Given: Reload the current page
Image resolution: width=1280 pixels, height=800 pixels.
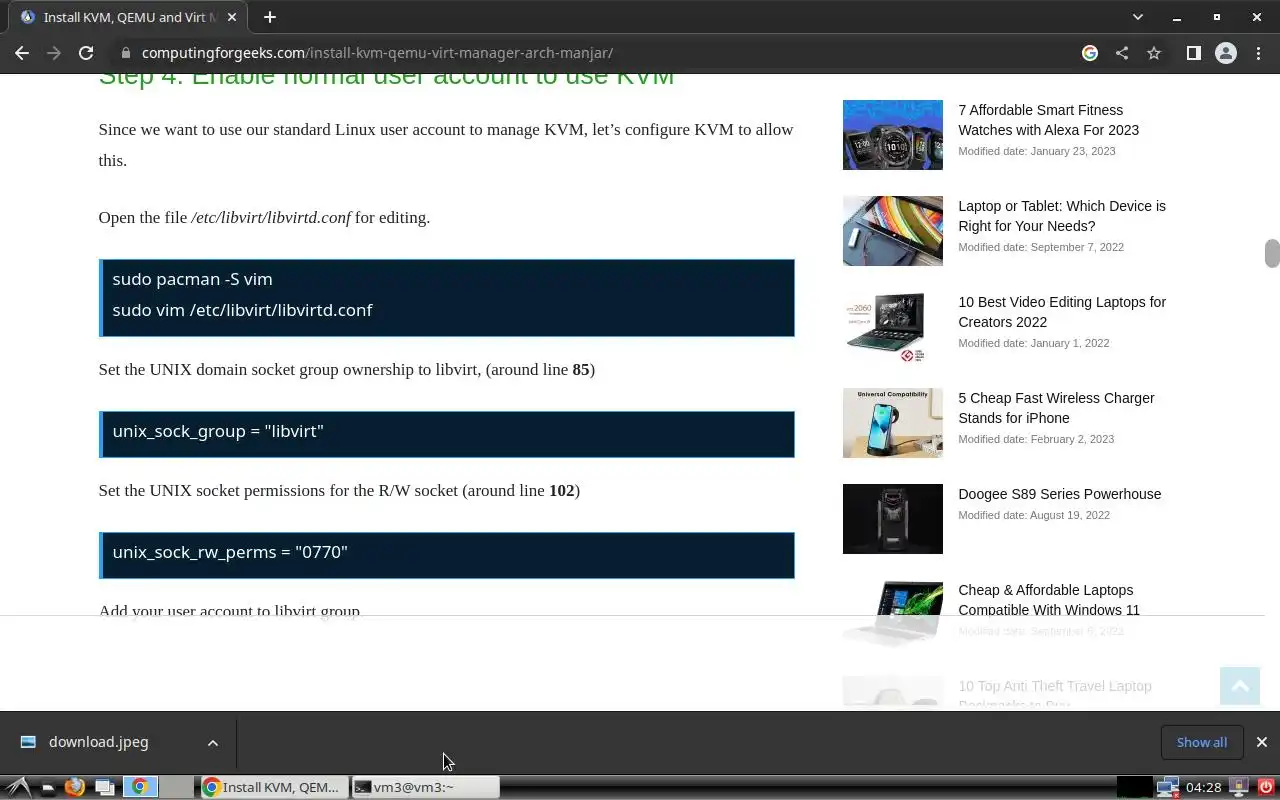Looking at the screenshot, I should (x=86, y=53).
